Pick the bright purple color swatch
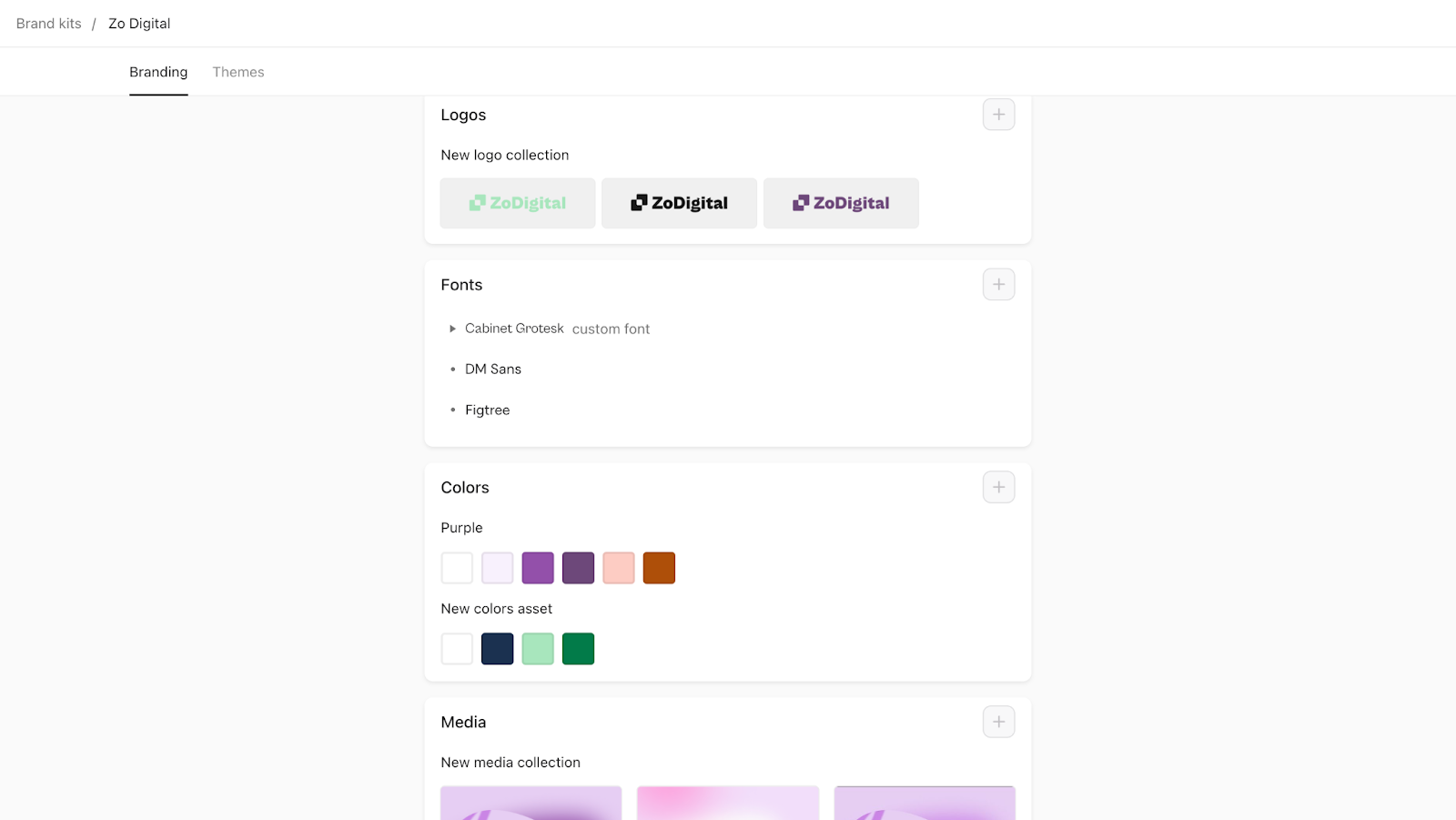This screenshot has width=1456, height=820. point(538,568)
